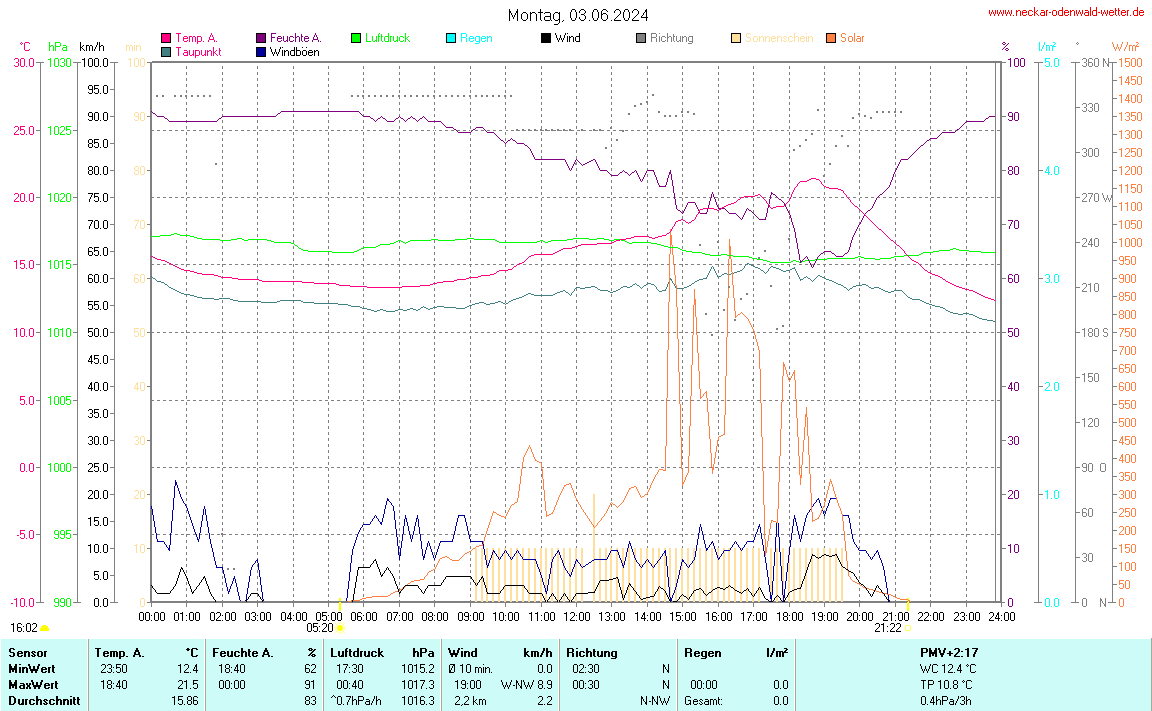Click the chart title Montag, 03.06.2024
Screen dimensions: 1152x711
577,15
